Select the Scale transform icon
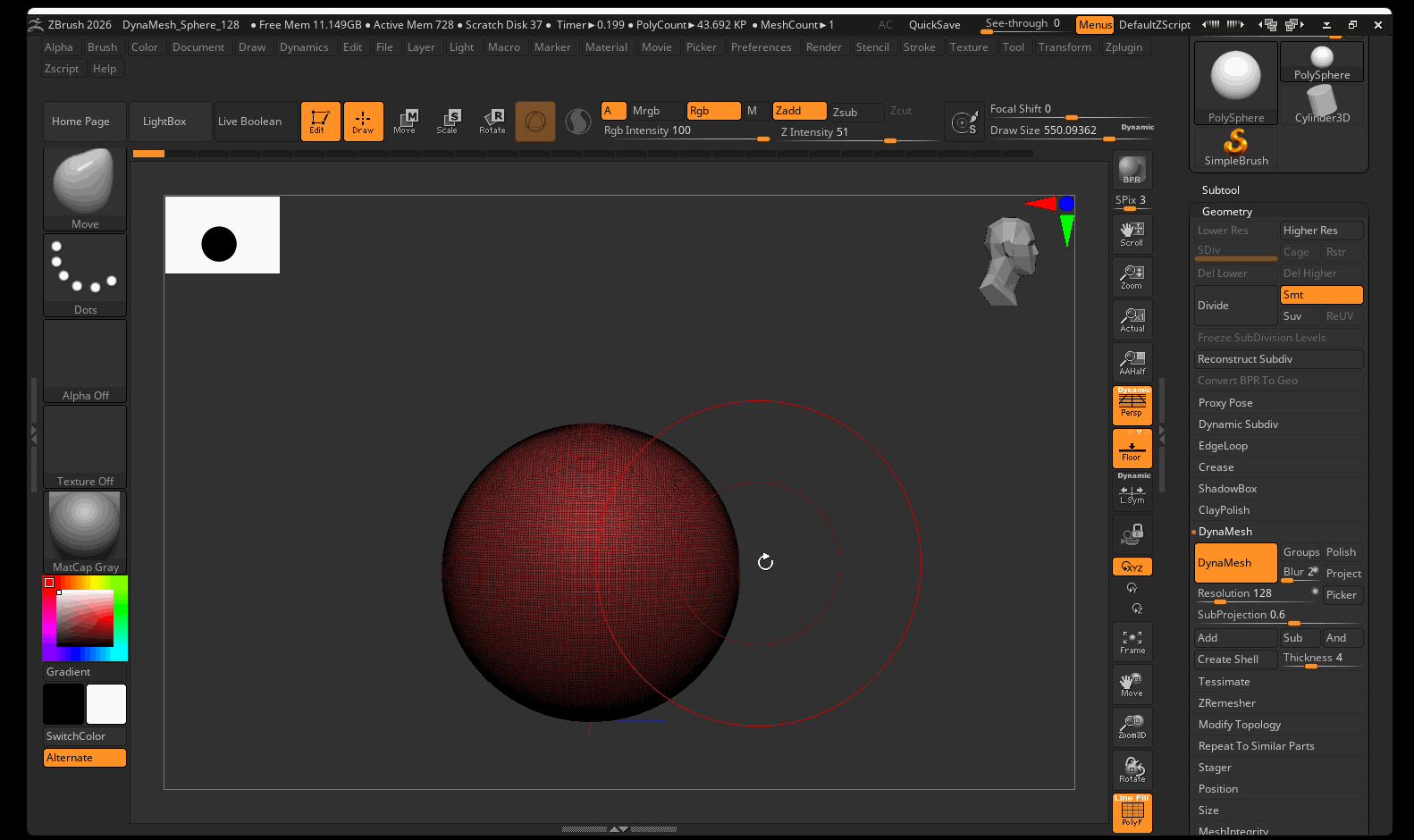1414x840 pixels. 447,121
